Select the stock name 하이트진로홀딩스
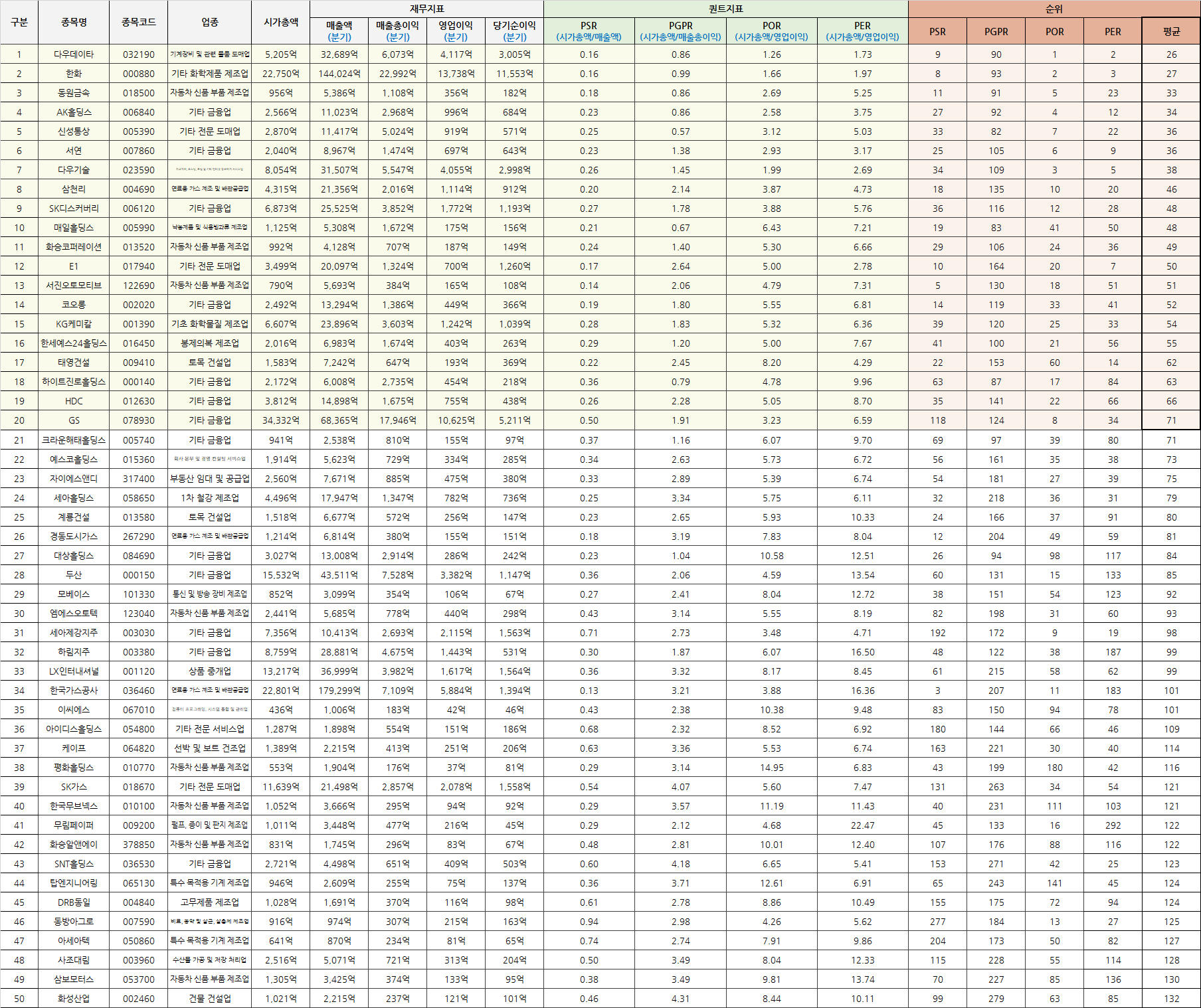This screenshot has height=1008, width=1201. coord(74,382)
